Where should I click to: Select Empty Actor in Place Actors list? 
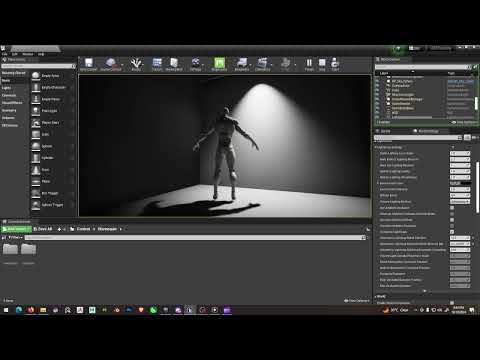tap(53, 76)
